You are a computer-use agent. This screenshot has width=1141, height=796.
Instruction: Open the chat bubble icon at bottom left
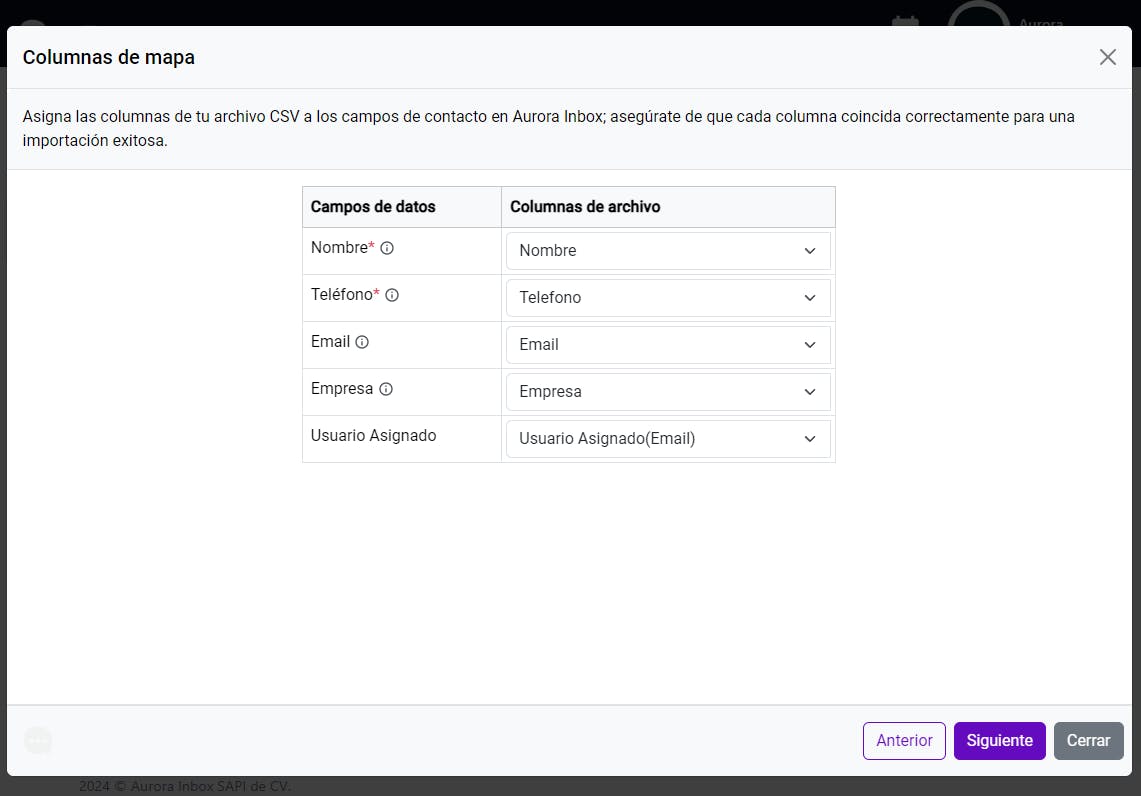38,741
